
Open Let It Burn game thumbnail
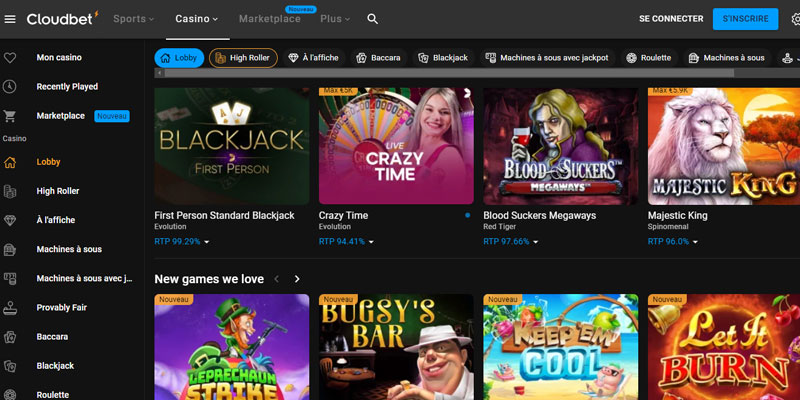(x=724, y=347)
